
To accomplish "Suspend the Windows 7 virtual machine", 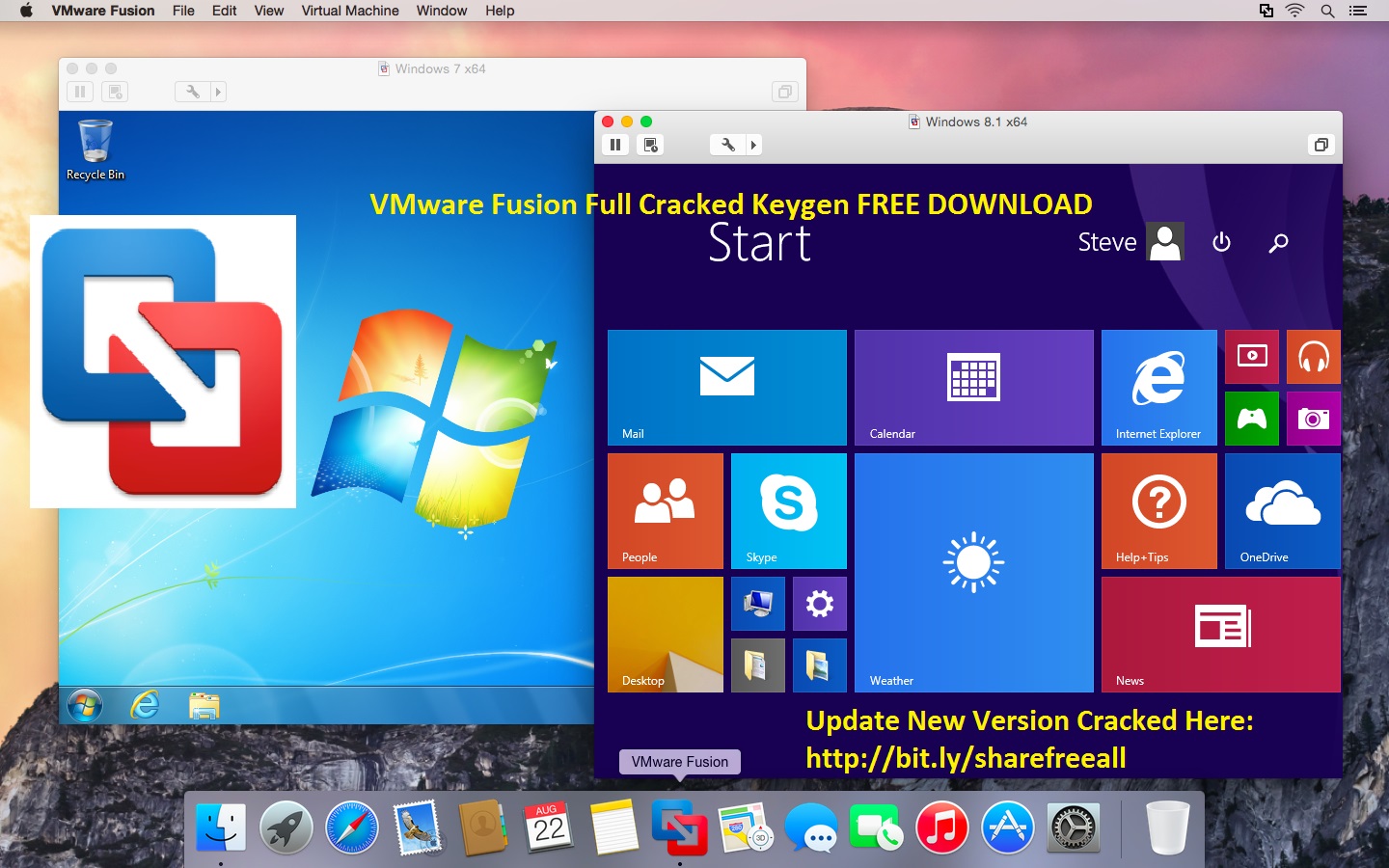I will [x=79, y=91].
